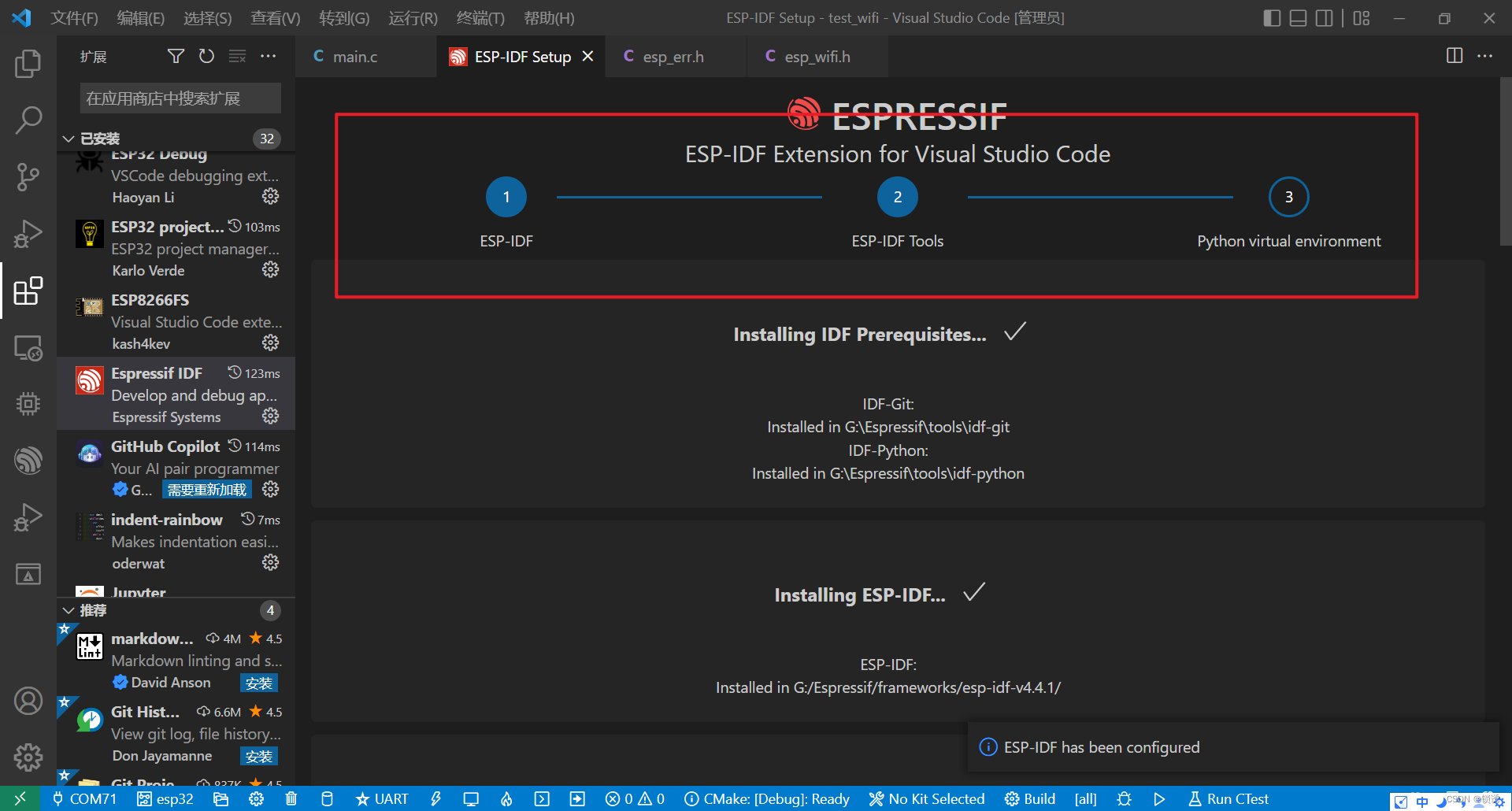
Task: Open manage gear for indent-rainbow extension
Action: click(270, 562)
